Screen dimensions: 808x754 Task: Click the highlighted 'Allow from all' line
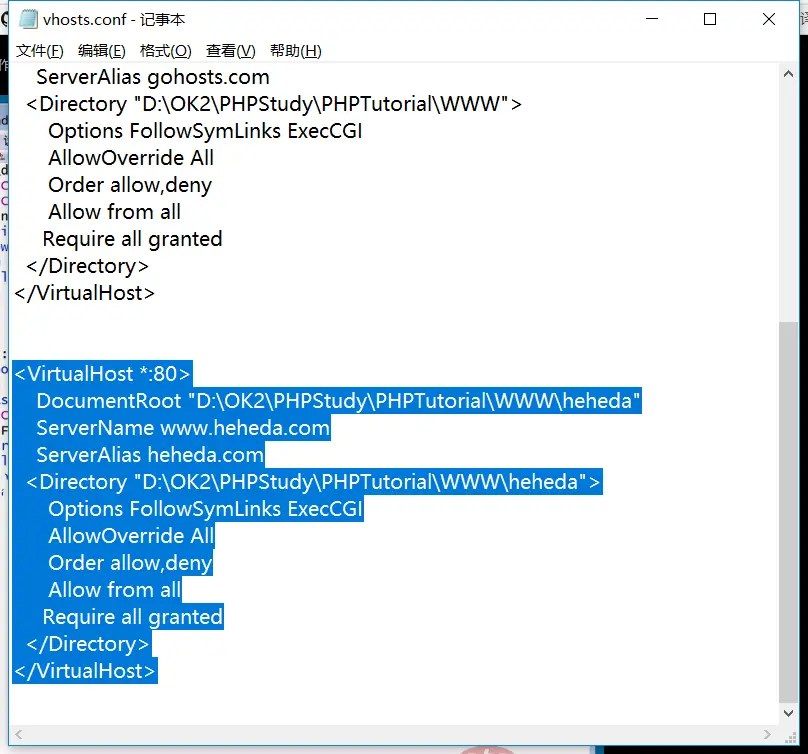point(114,590)
